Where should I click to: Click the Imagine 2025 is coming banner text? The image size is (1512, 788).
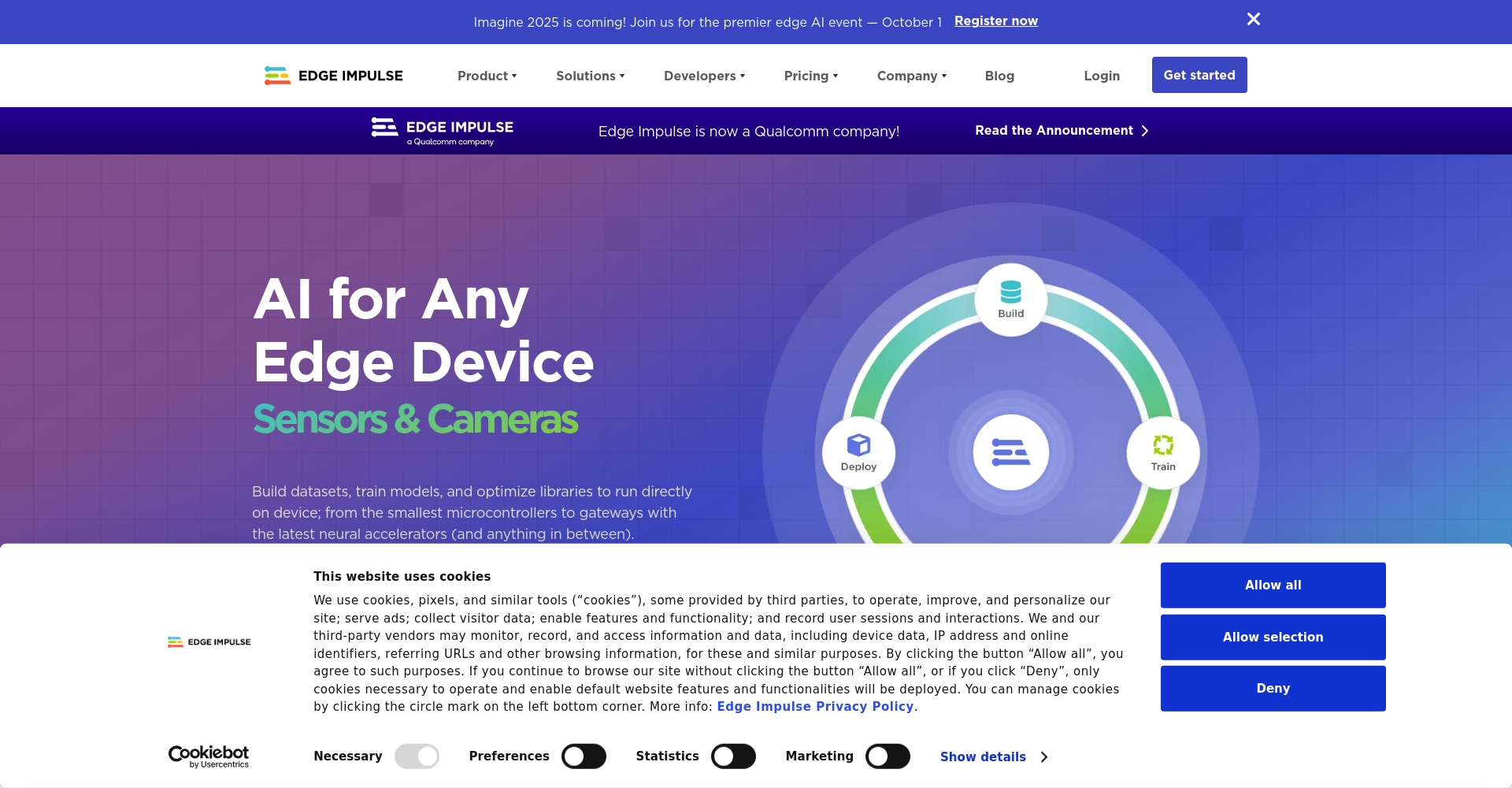pyautogui.click(x=707, y=22)
